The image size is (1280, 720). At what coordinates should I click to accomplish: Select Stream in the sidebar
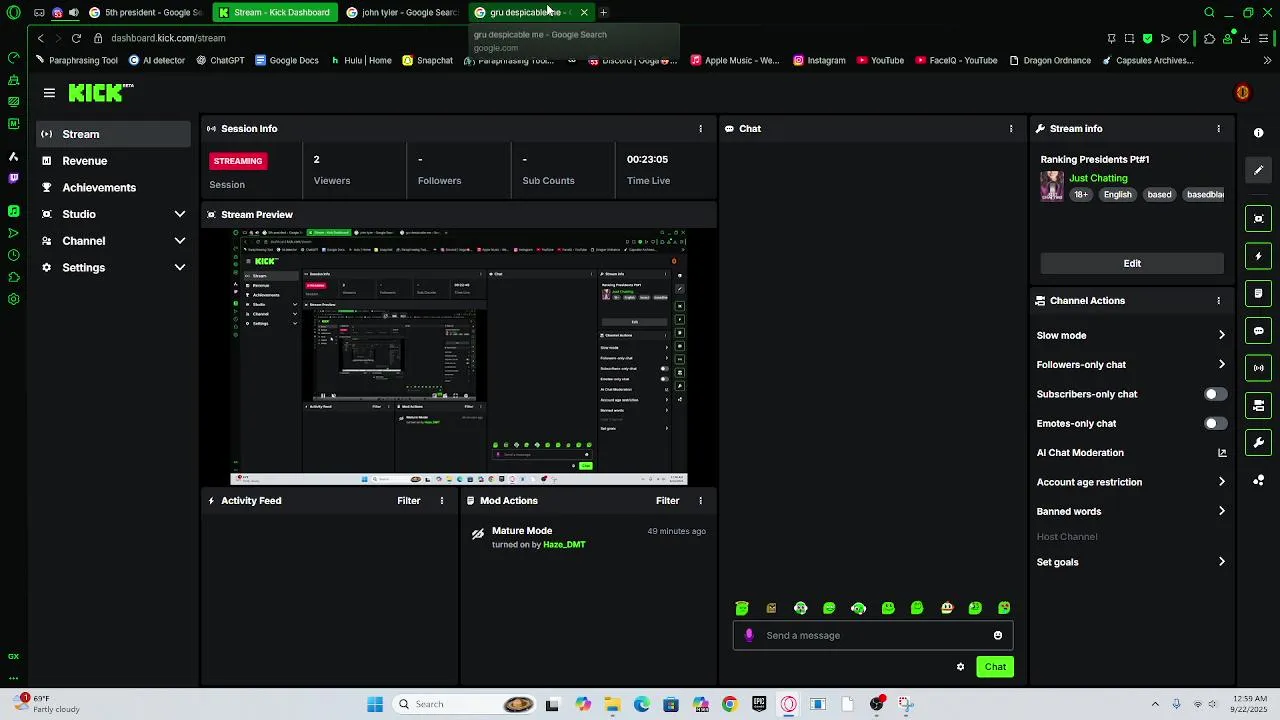(114, 134)
